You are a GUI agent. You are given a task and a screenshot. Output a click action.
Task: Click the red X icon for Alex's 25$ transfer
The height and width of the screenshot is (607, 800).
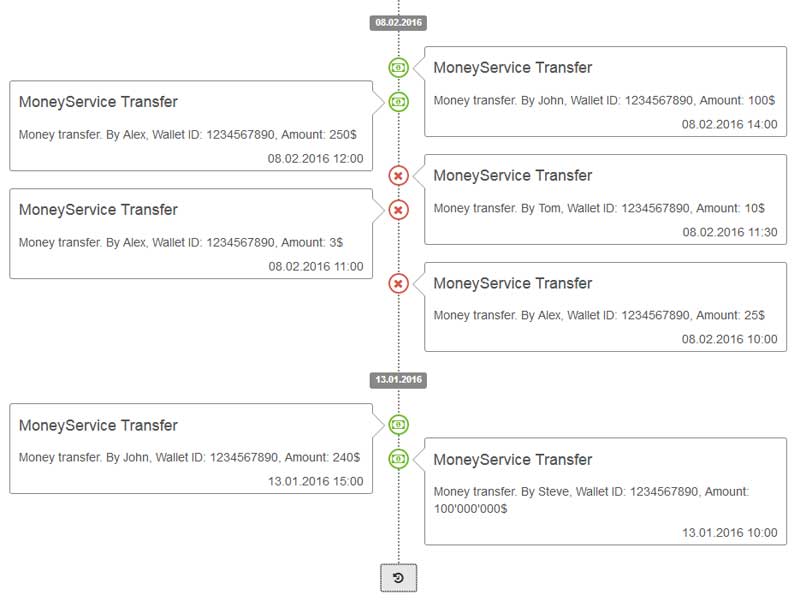[398, 283]
